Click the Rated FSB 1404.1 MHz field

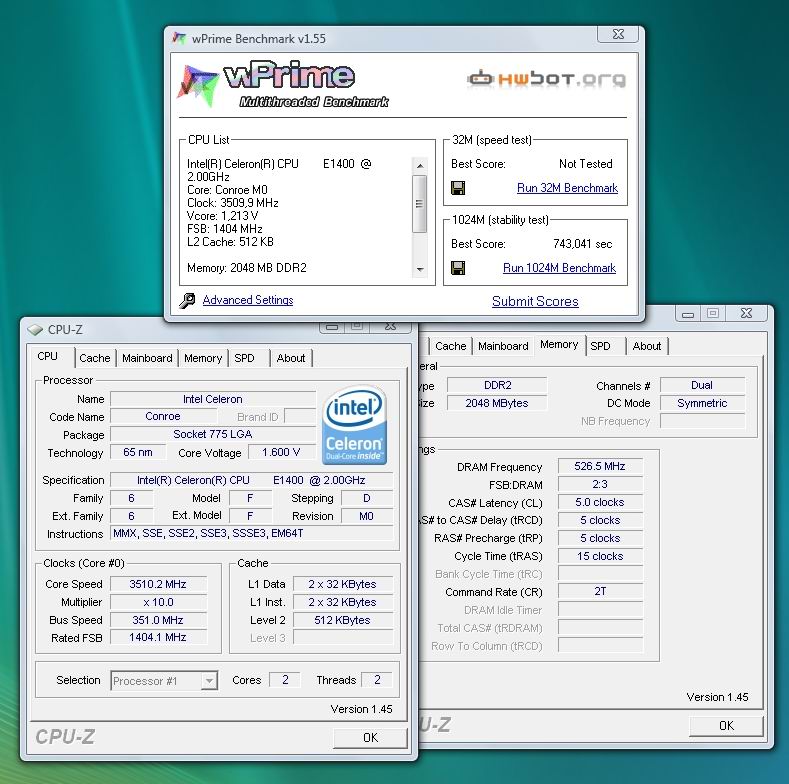[158, 638]
